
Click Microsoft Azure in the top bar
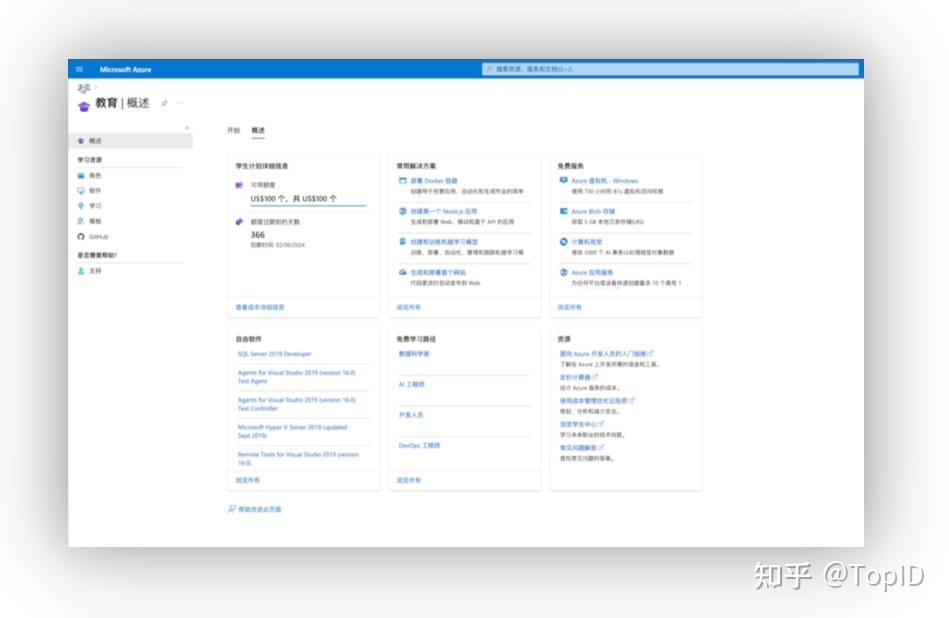click(x=126, y=68)
